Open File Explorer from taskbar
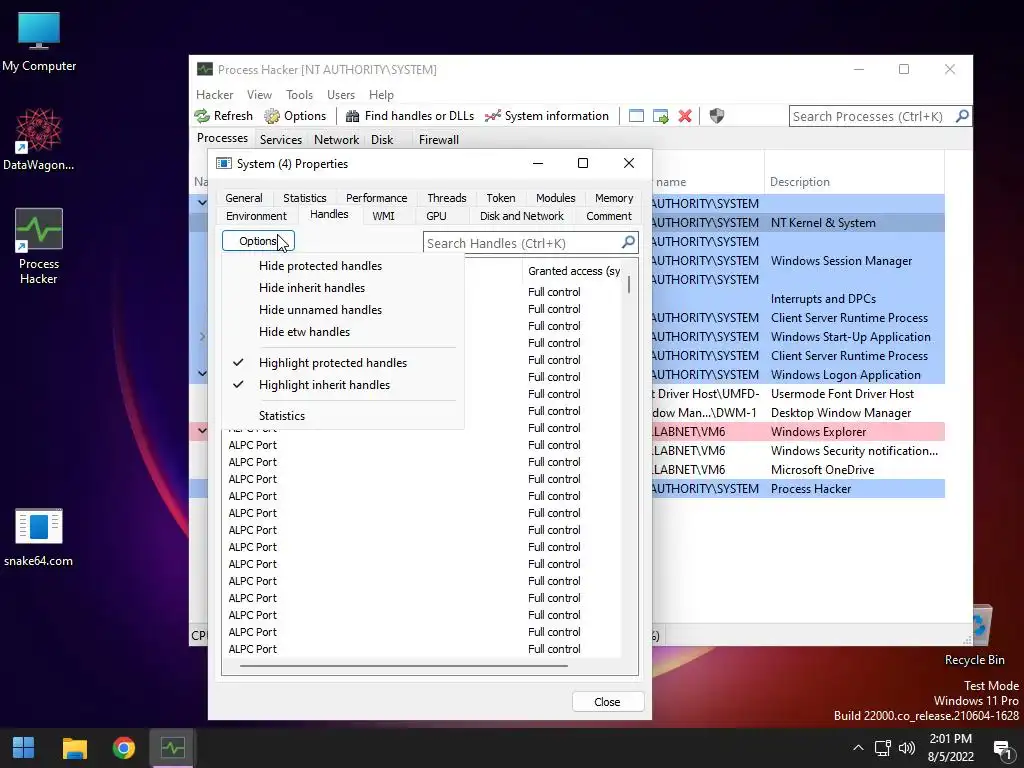The width and height of the screenshot is (1024, 768). pyautogui.click(x=74, y=748)
